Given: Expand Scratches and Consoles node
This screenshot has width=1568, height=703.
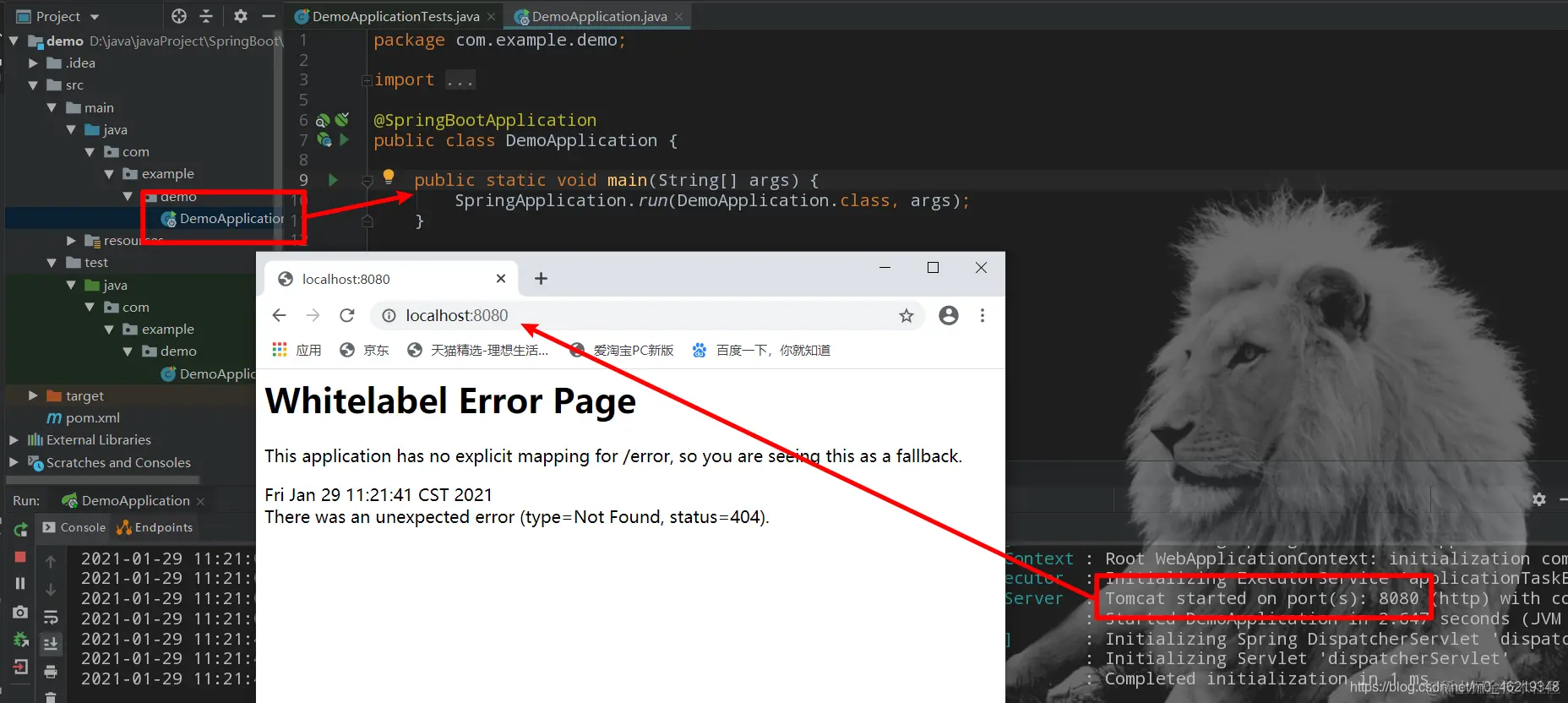Looking at the screenshot, I should tap(14, 462).
